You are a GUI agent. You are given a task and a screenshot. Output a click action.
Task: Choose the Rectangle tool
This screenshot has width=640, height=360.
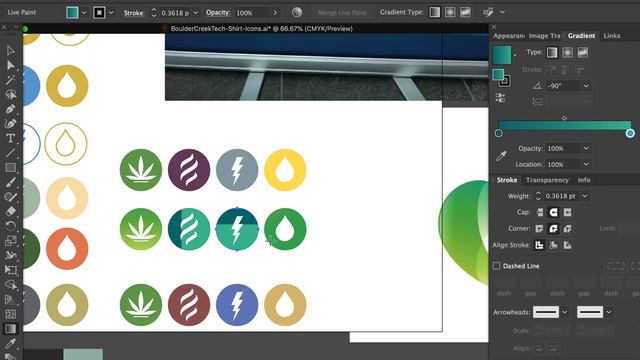pyautogui.click(x=11, y=167)
